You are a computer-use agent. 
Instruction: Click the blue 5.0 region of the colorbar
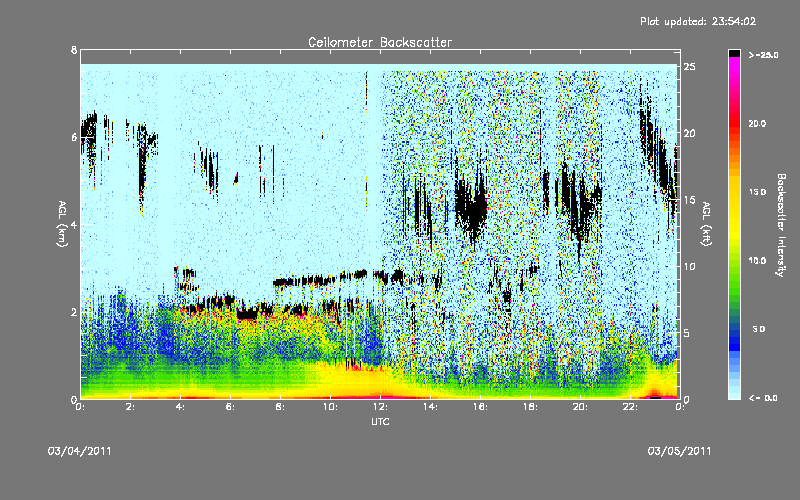[734, 332]
